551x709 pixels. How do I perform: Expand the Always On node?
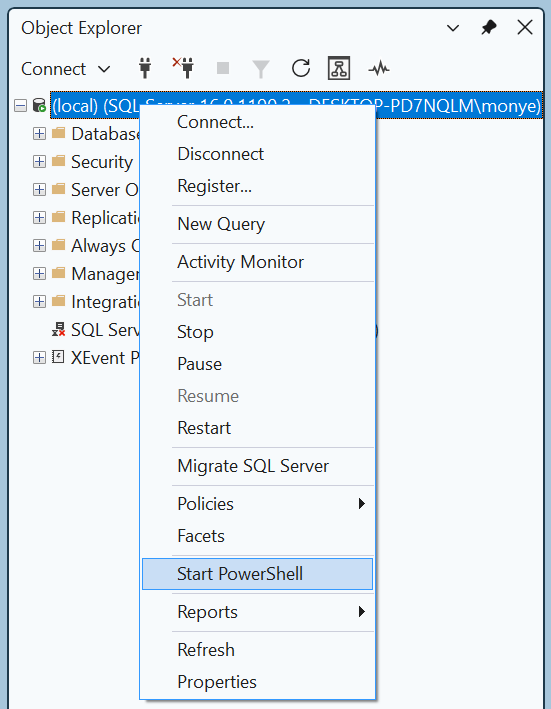(x=39, y=246)
